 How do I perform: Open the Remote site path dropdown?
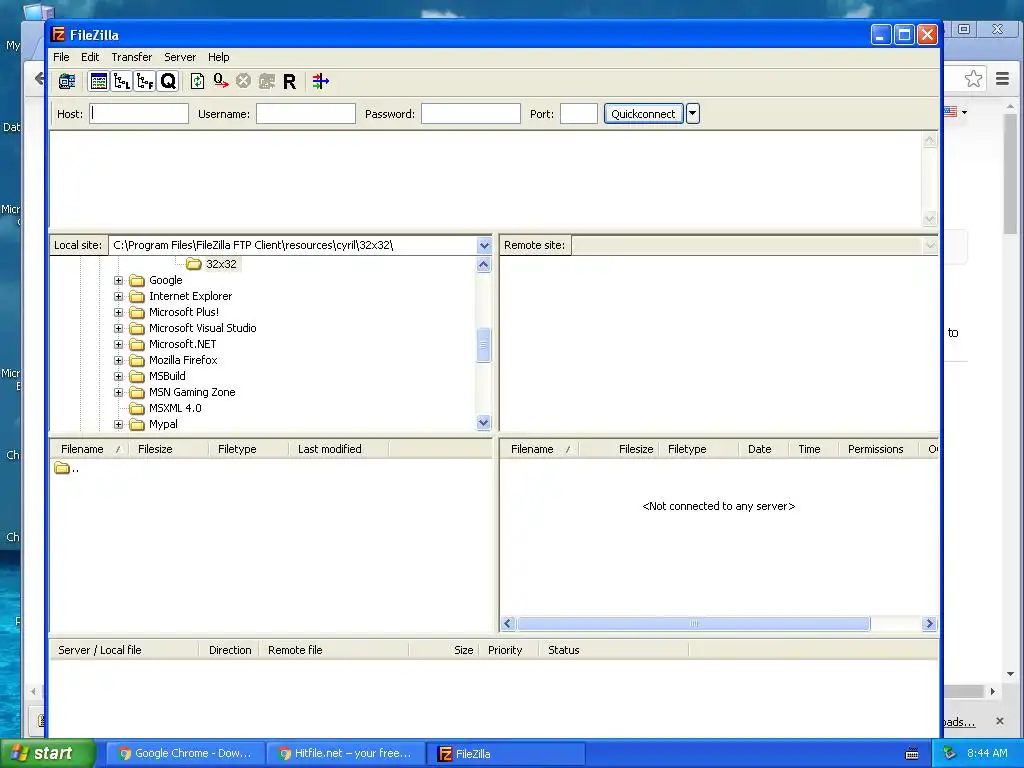click(x=930, y=246)
